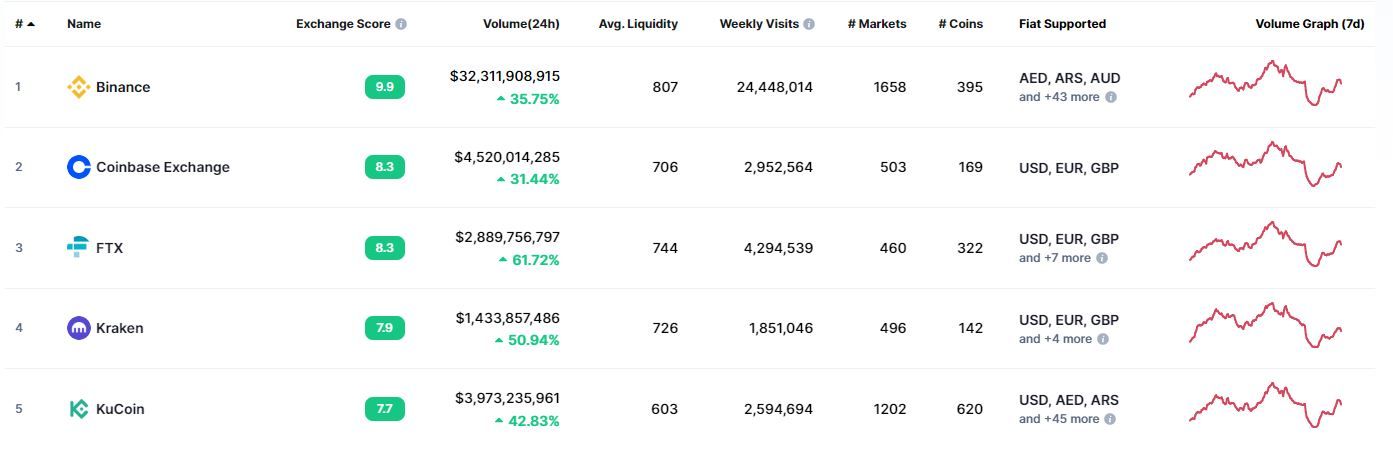Click info icon next to Kraken's +4 more

coord(1103,339)
